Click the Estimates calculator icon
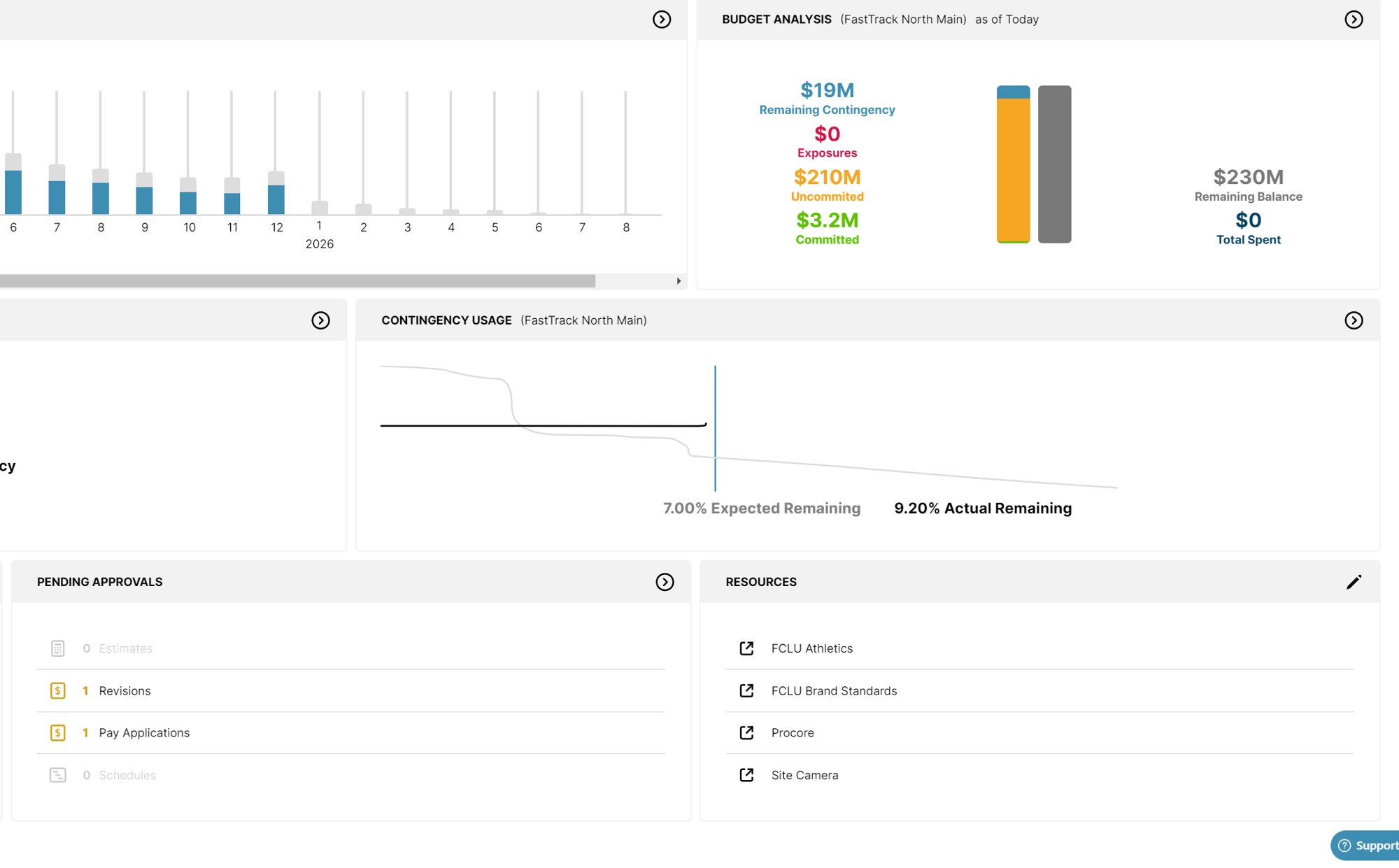 58,648
